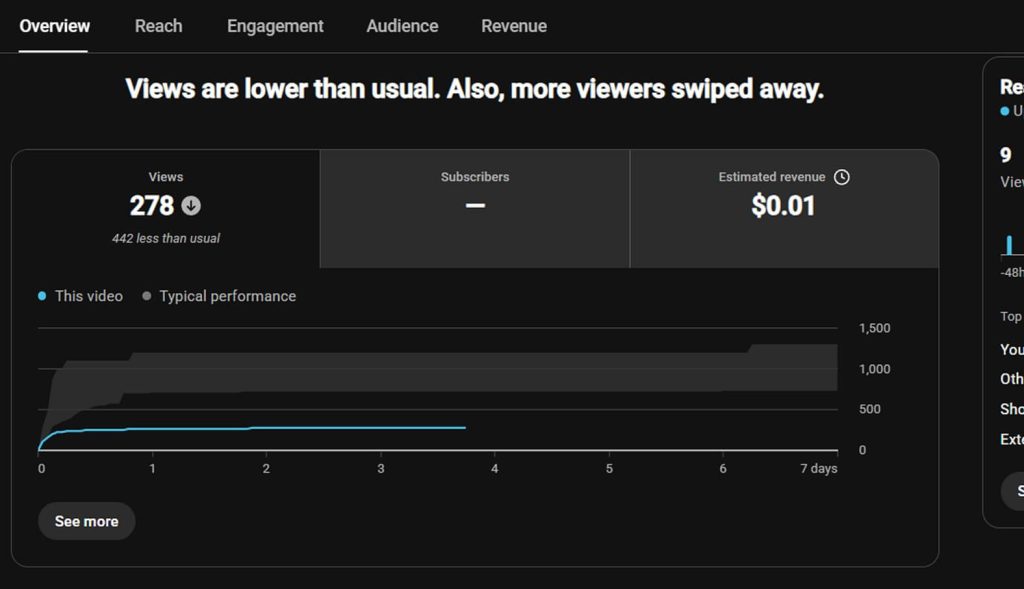Image resolution: width=1024 pixels, height=589 pixels.
Task: Click the '7 days' x-axis label
Action: 819,468
